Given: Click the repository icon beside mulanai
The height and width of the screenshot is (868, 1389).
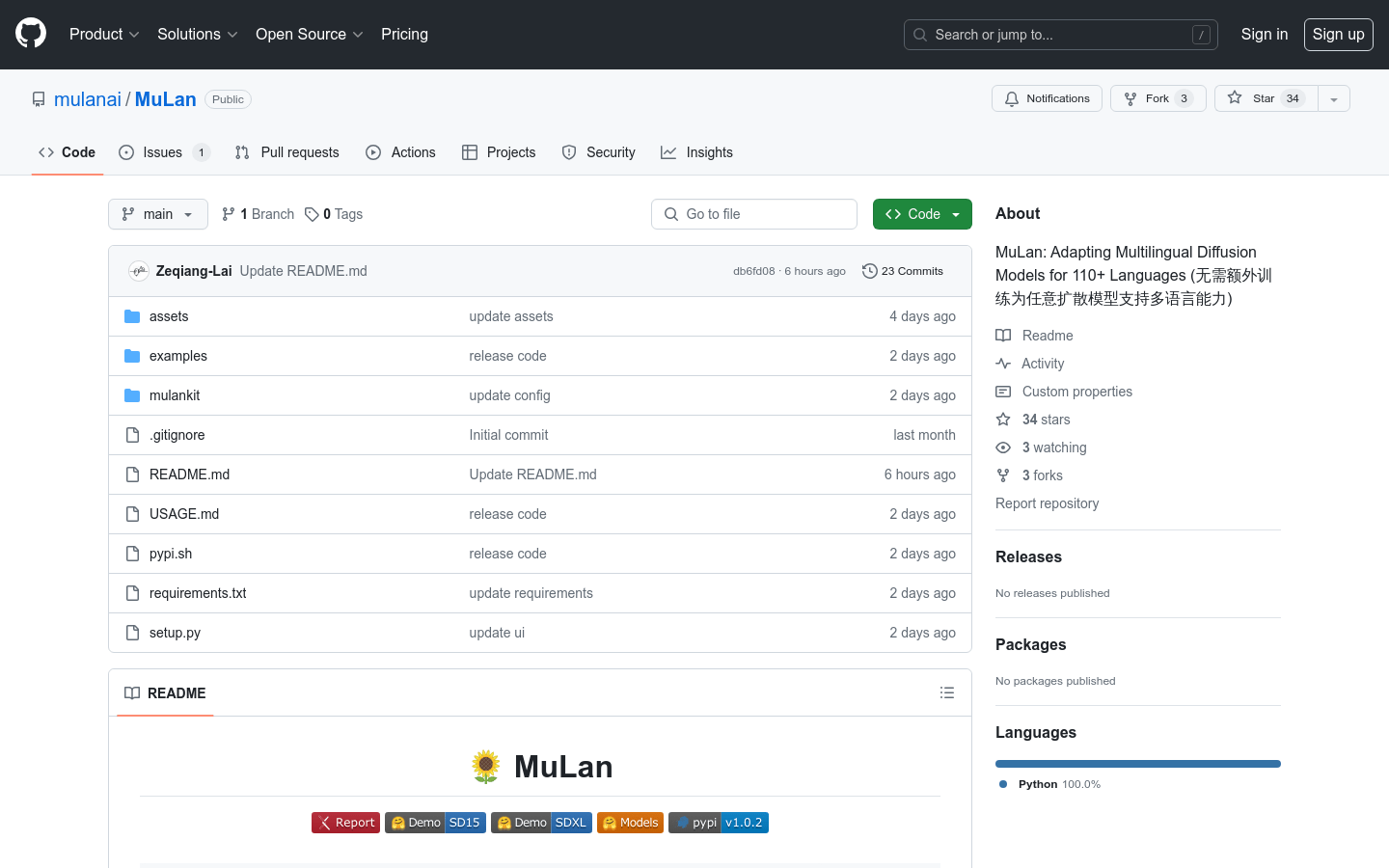Looking at the screenshot, I should (39, 99).
